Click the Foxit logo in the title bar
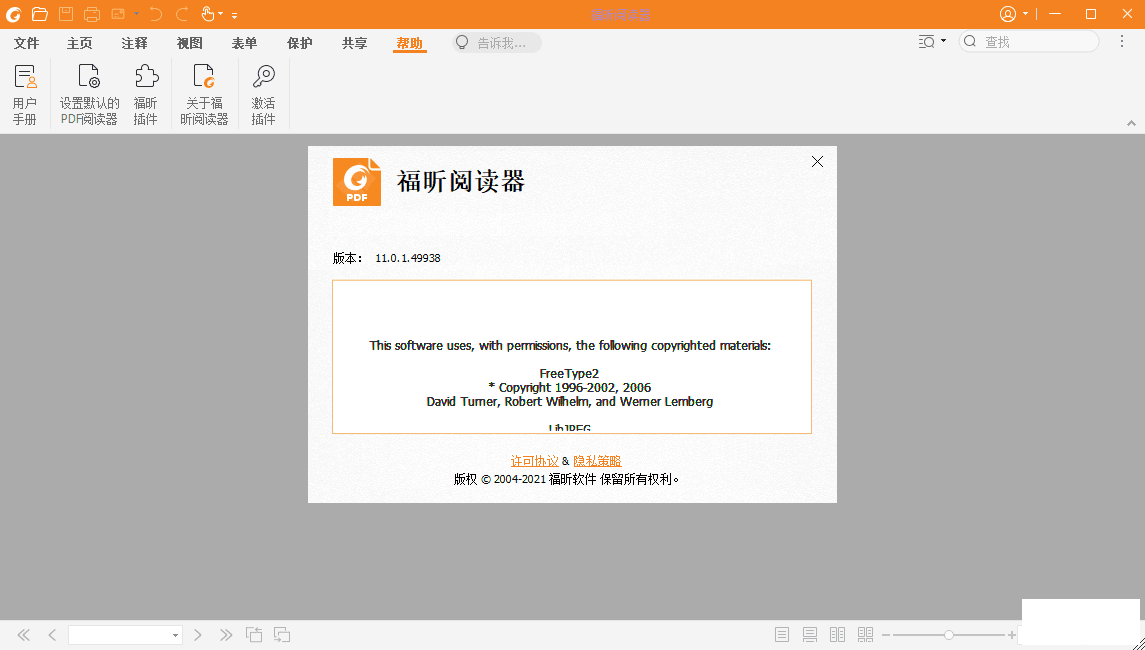1145x650 pixels. tap(13, 14)
